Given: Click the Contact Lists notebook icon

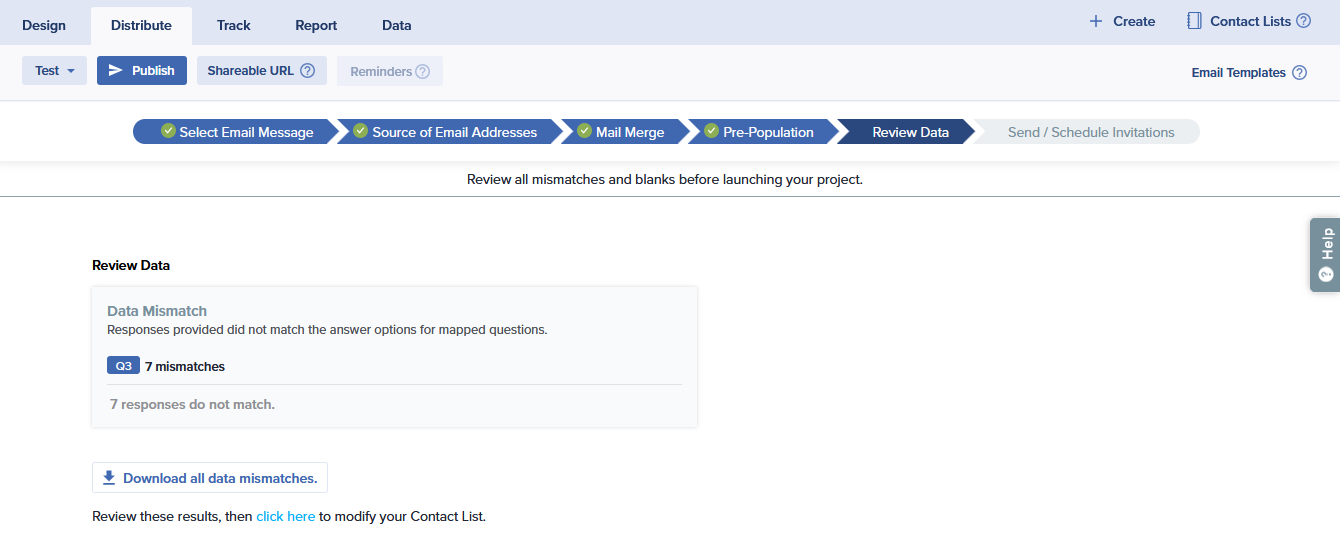Looking at the screenshot, I should coord(1194,21).
